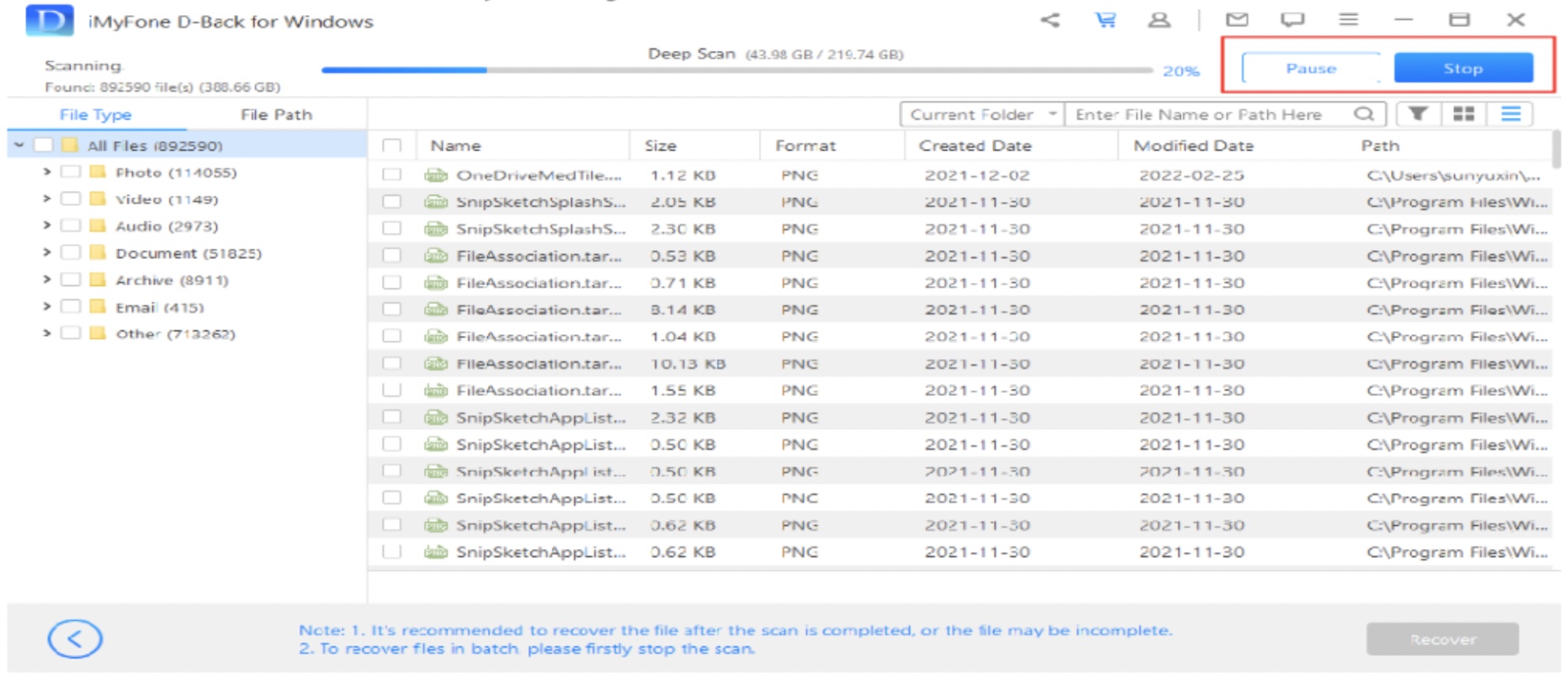Tick the select-all checkbox in header
The image size is (1568, 689).
point(391,146)
